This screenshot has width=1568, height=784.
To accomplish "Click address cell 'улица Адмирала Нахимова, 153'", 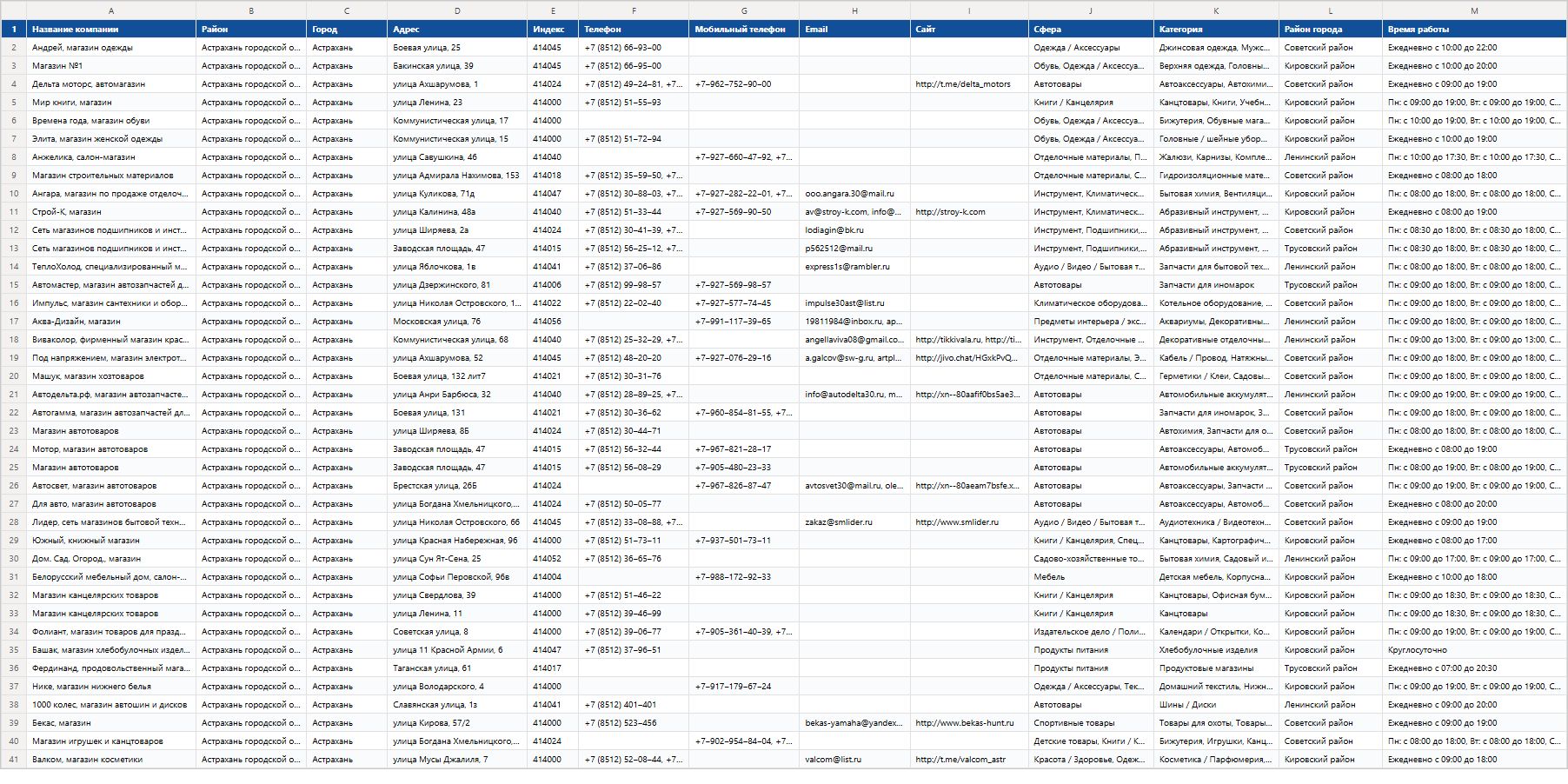I will coord(457,176).
